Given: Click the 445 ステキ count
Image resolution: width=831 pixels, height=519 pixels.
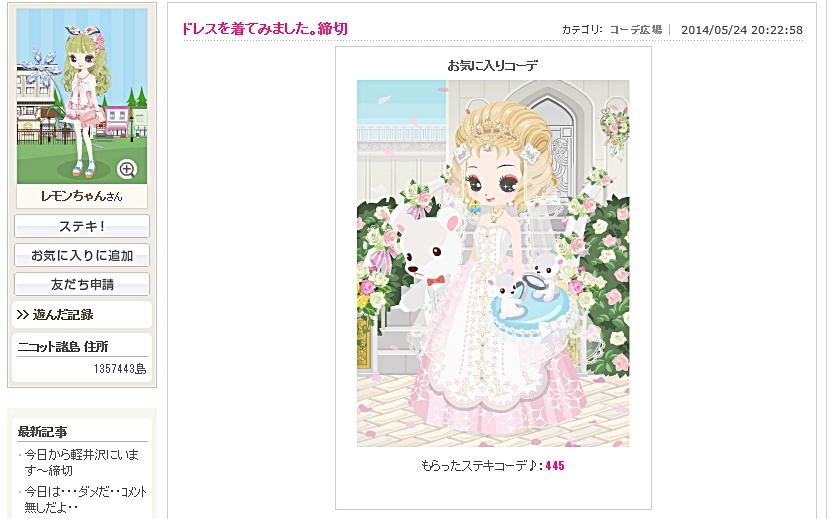Looking at the screenshot, I should click(x=555, y=465).
